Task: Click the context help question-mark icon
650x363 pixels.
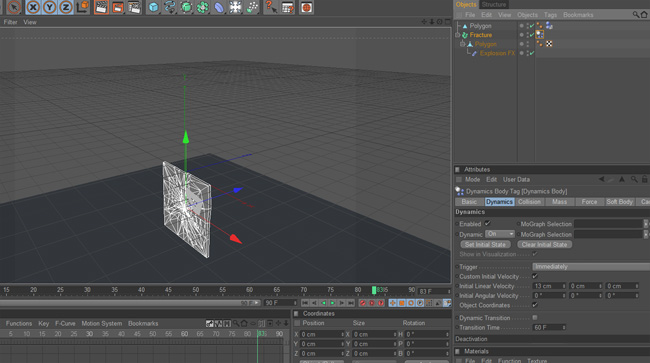Action: (x=271, y=7)
